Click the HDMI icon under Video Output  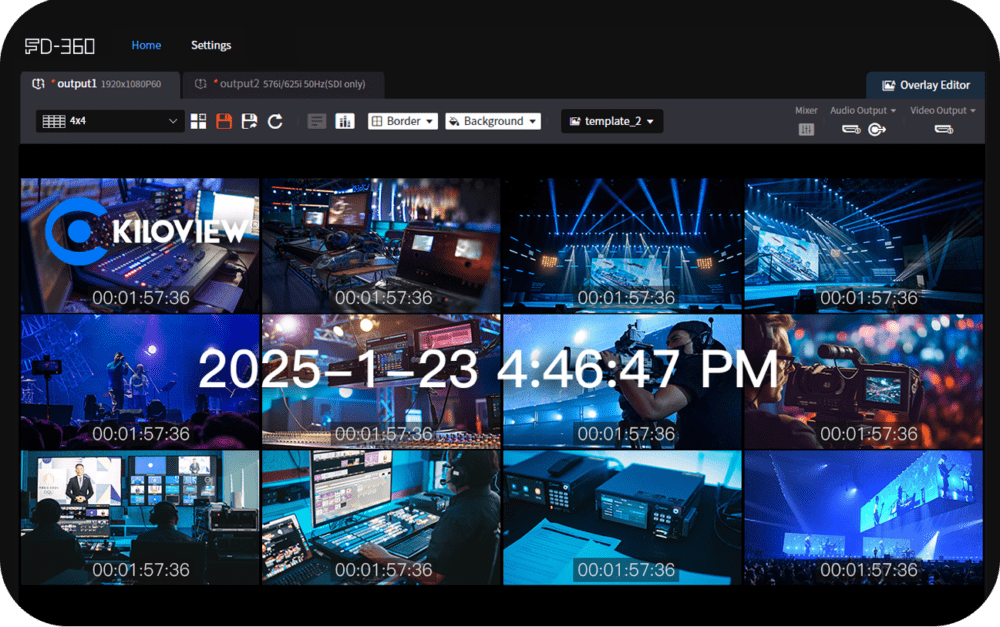943,129
